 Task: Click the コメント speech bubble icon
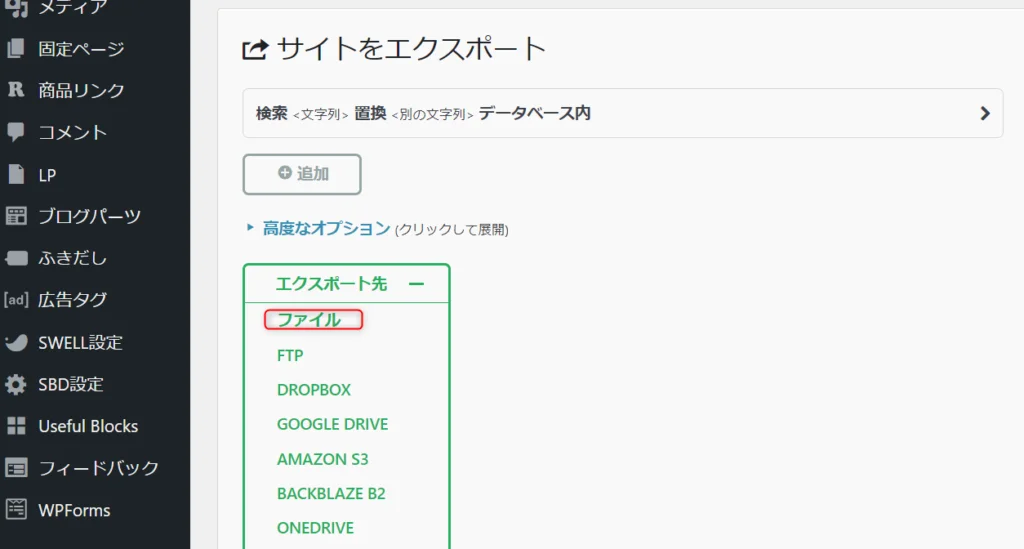pyautogui.click(x=16, y=132)
